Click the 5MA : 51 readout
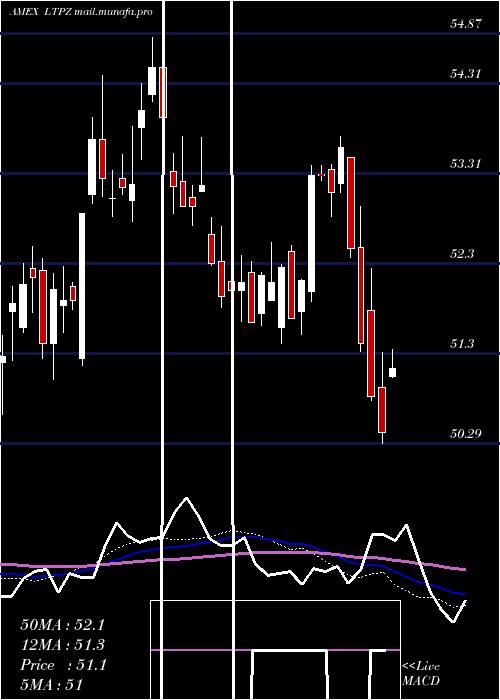The width and height of the screenshot is (500, 700). pyautogui.click(x=52, y=685)
